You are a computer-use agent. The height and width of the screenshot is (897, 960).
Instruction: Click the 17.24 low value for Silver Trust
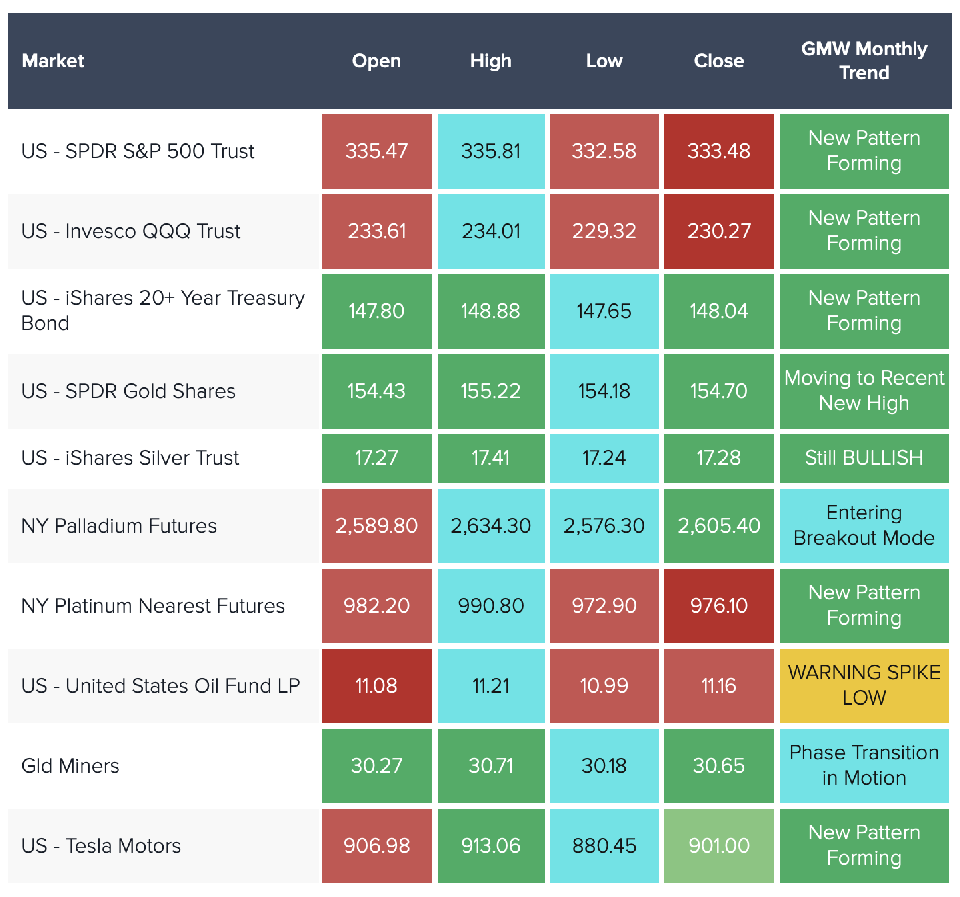tap(604, 458)
